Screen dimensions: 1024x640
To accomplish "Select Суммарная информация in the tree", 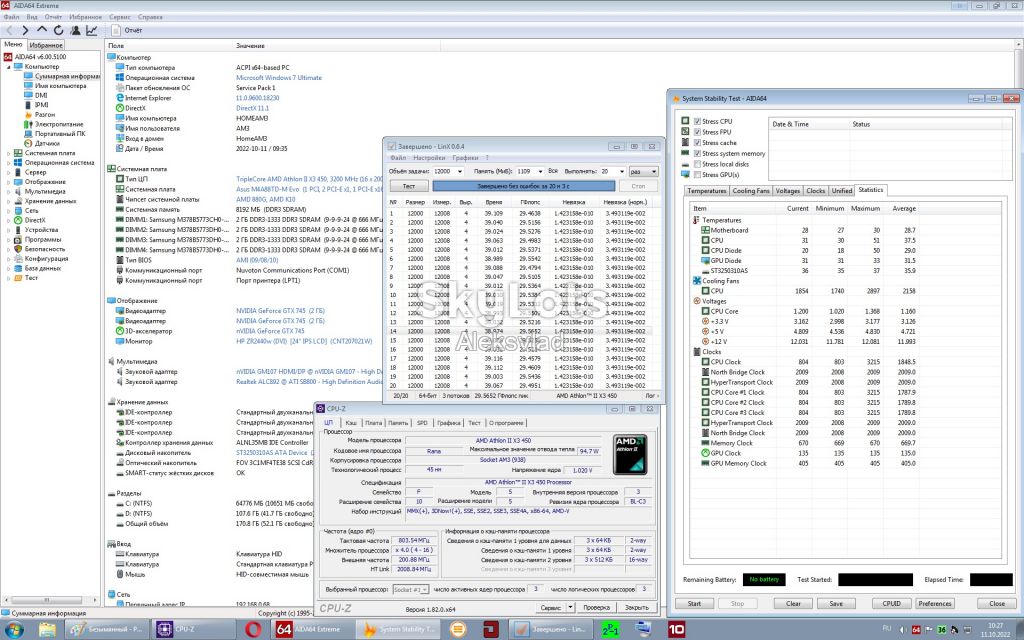I will click(x=67, y=76).
